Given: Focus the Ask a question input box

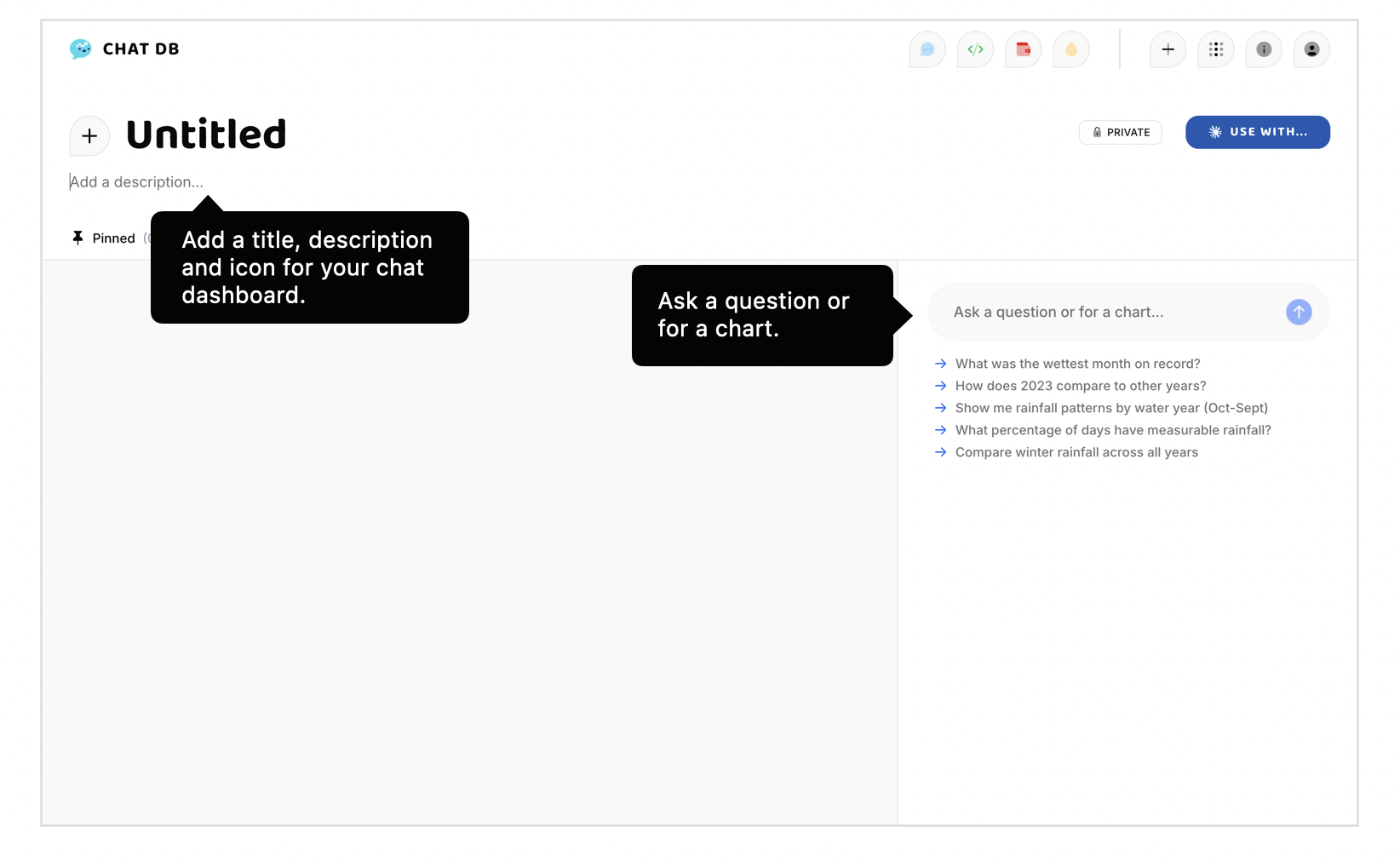Looking at the screenshot, I should [x=1107, y=313].
